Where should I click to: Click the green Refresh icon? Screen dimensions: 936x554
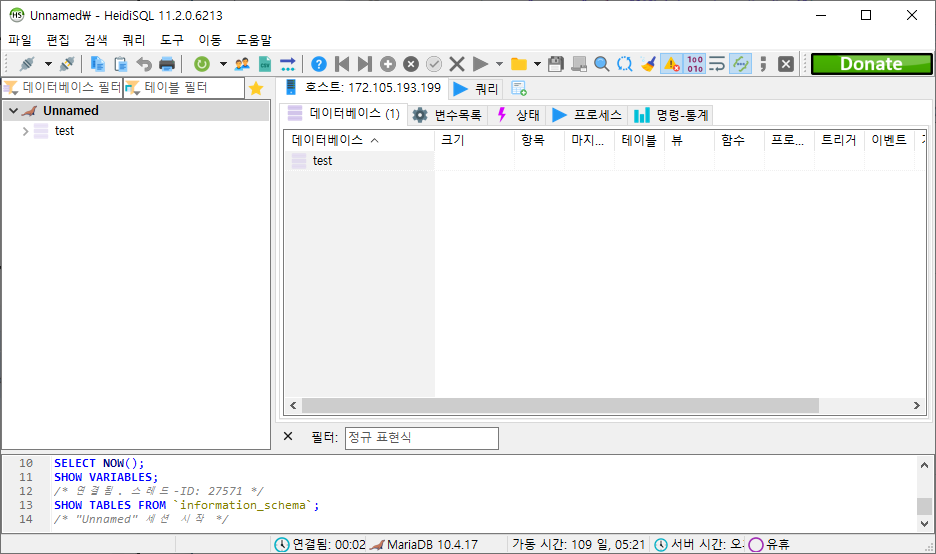click(x=202, y=64)
